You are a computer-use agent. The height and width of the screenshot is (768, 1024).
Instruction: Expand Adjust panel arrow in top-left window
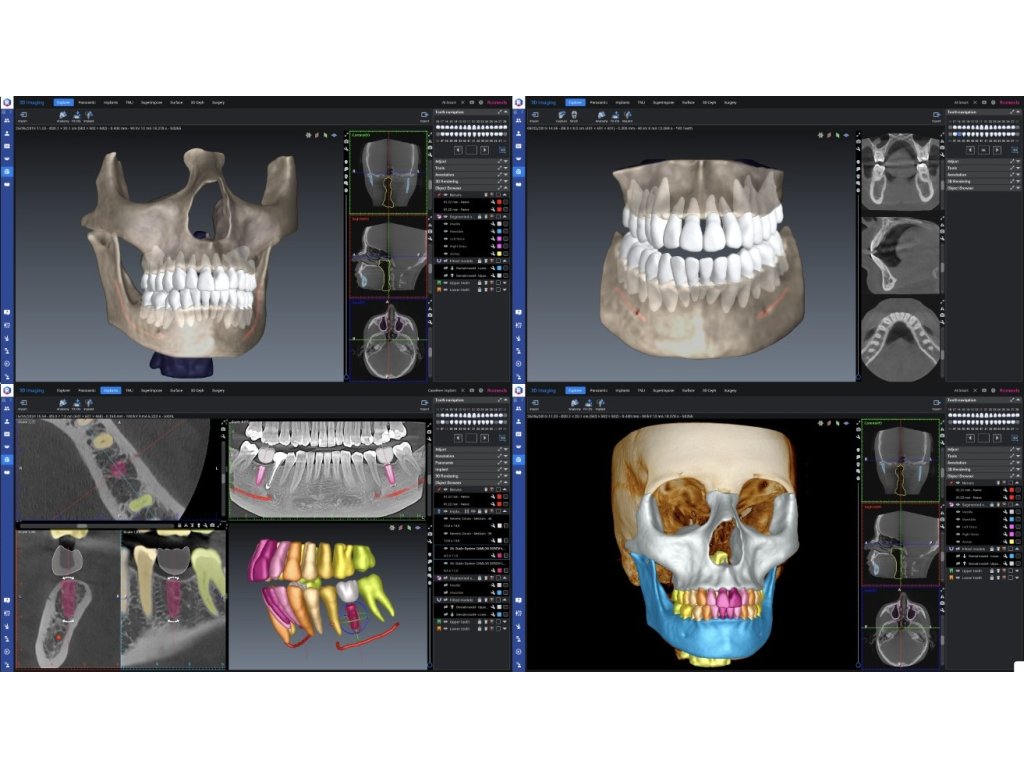pyautogui.click(x=505, y=161)
